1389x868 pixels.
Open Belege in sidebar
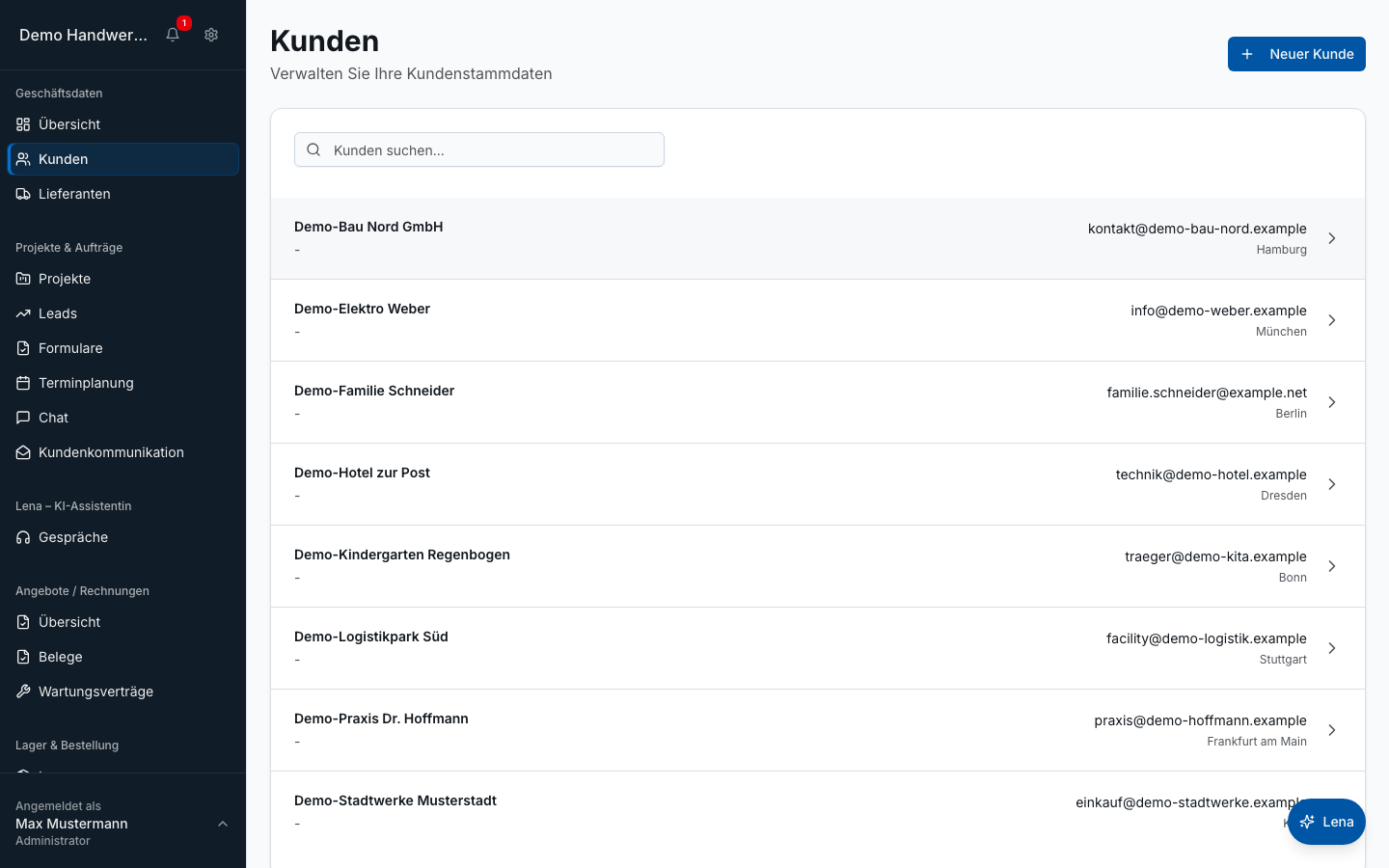tap(123, 657)
